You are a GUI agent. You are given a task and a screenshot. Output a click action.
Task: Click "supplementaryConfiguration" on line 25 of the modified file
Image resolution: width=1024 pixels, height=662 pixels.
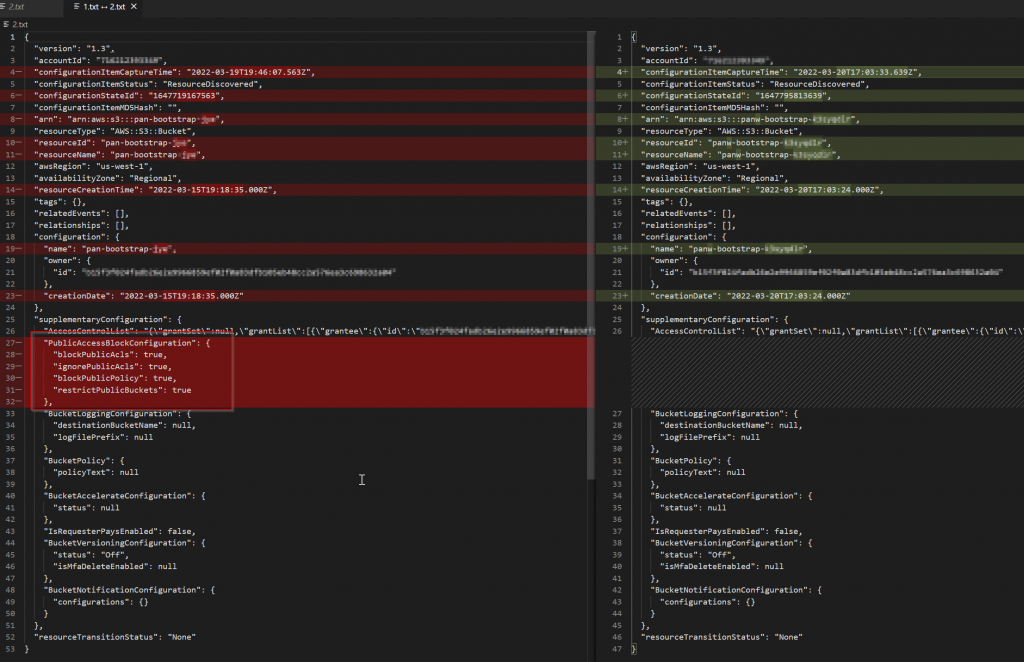click(x=707, y=319)
